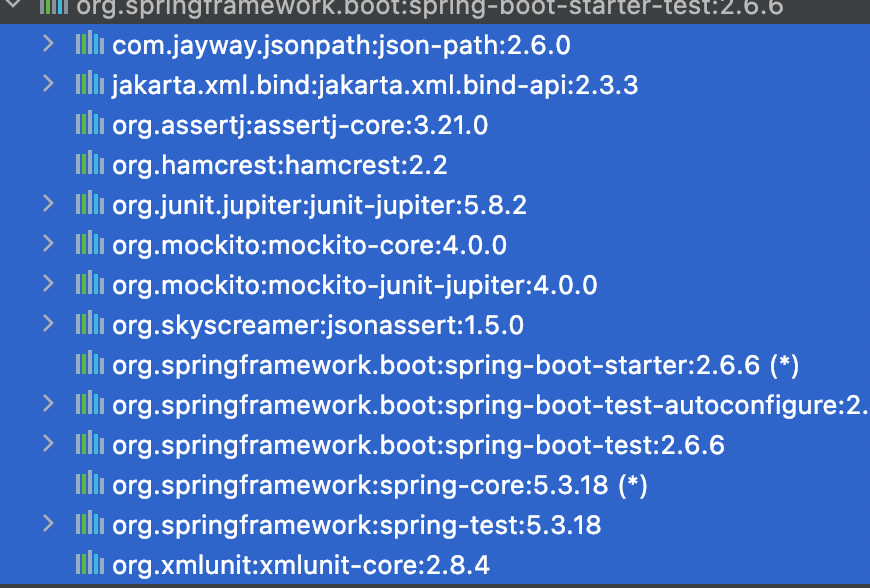
Task: Expand org.skyscreamer:jsonassert:1.5.0 node
Action: (48, 323)
